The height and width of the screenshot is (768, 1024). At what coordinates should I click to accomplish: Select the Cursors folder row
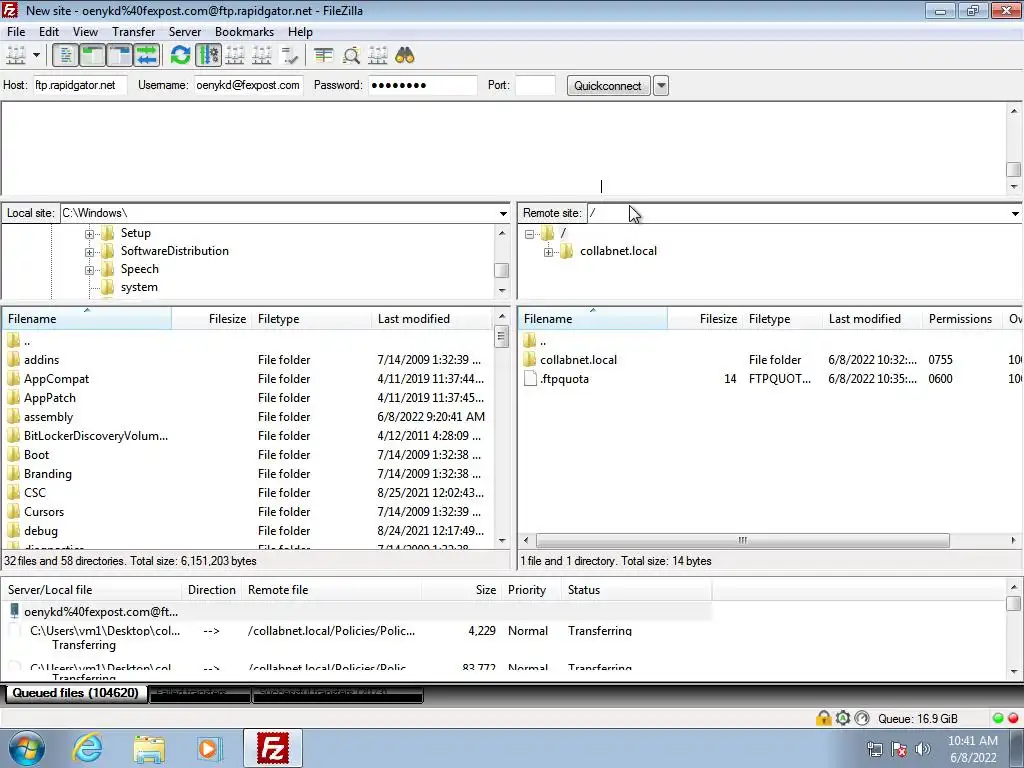(x=246, y=512)
